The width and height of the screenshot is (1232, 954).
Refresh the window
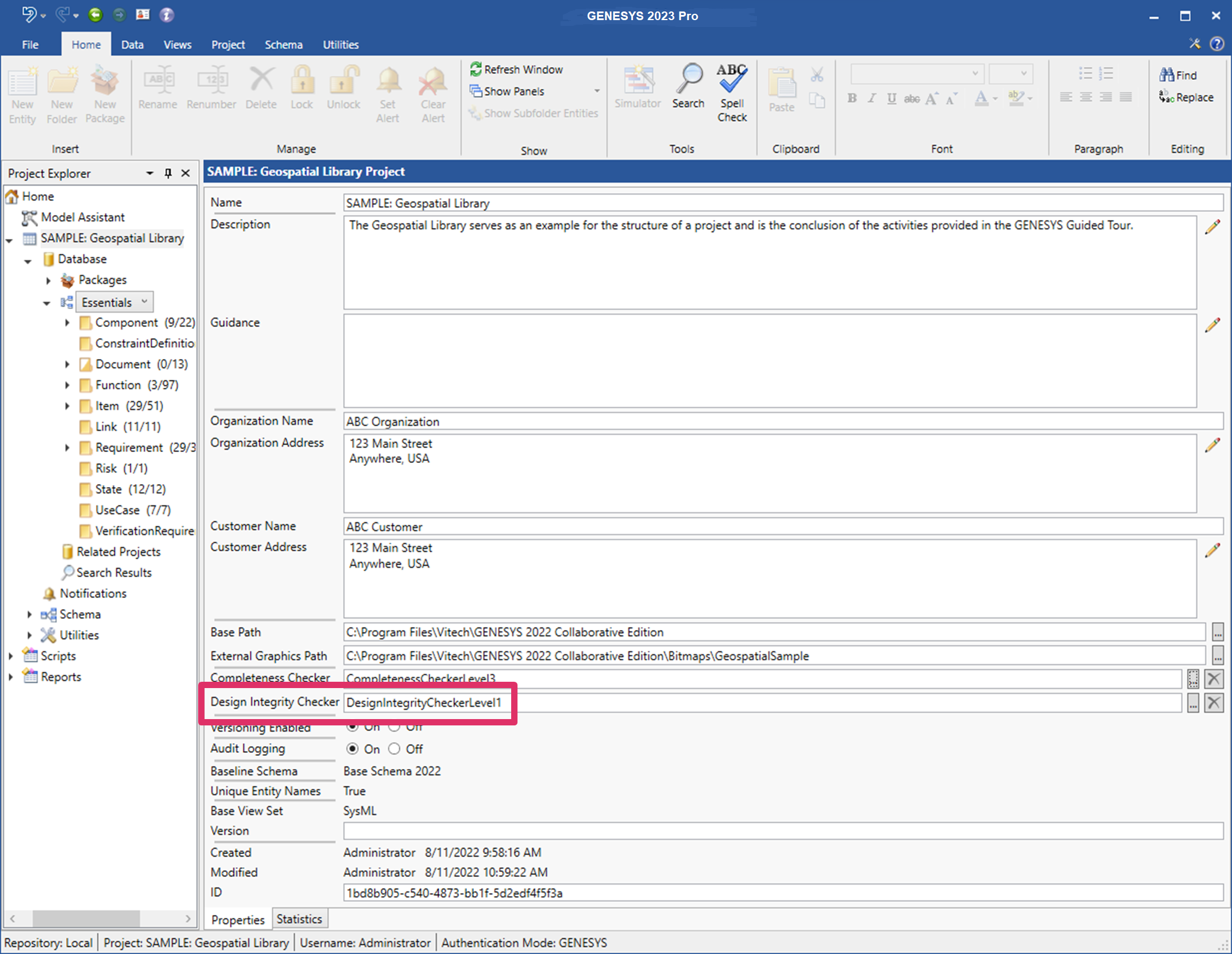pyautogui.click(x=517, y=69)
